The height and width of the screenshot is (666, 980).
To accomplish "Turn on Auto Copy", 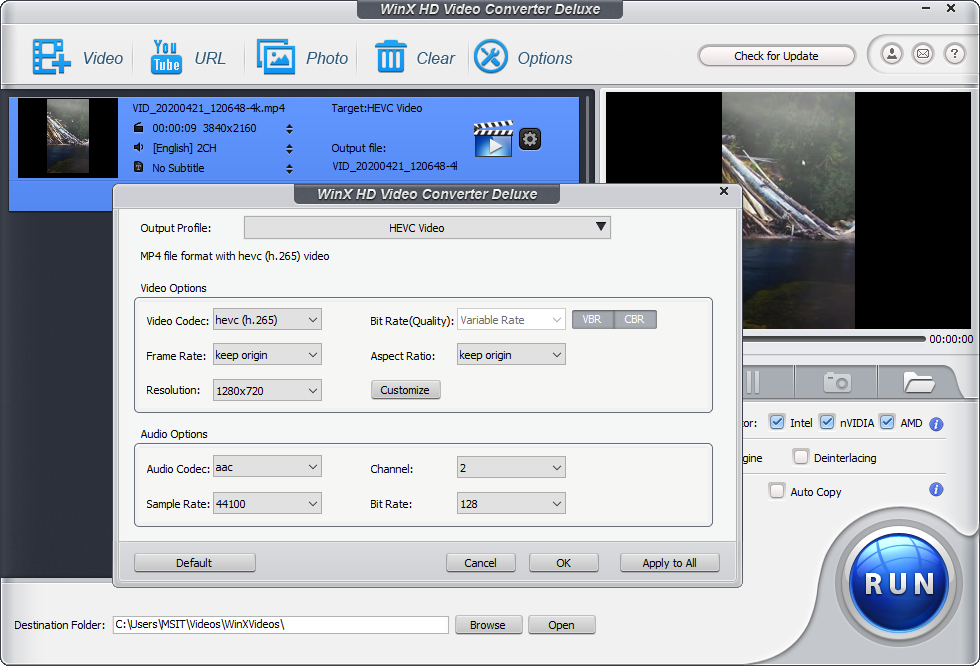I will pos(777,491).
